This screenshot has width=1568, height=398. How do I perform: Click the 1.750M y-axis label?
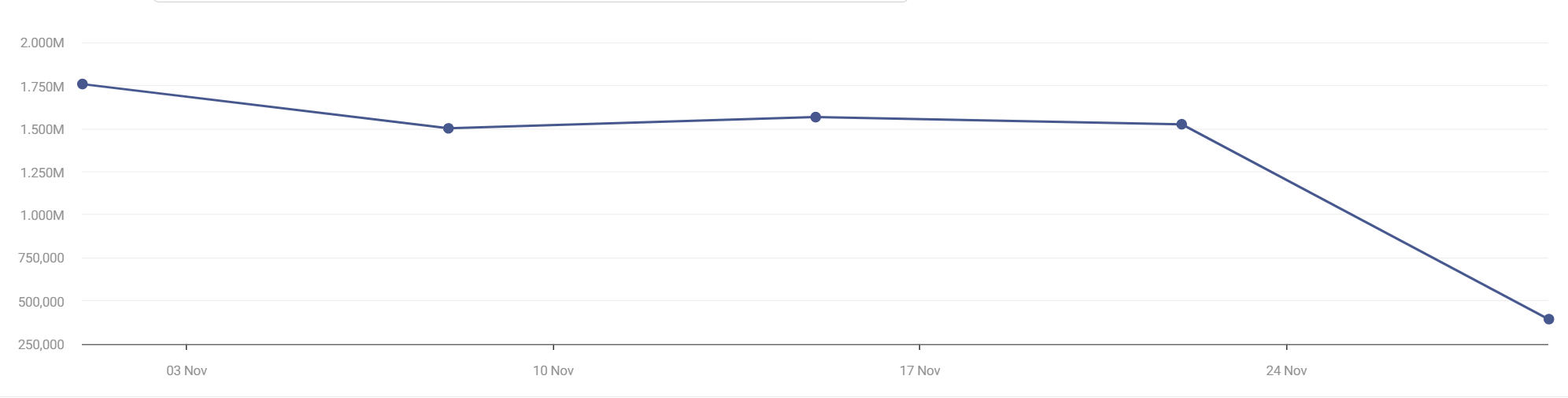click(x=43, y=87)
